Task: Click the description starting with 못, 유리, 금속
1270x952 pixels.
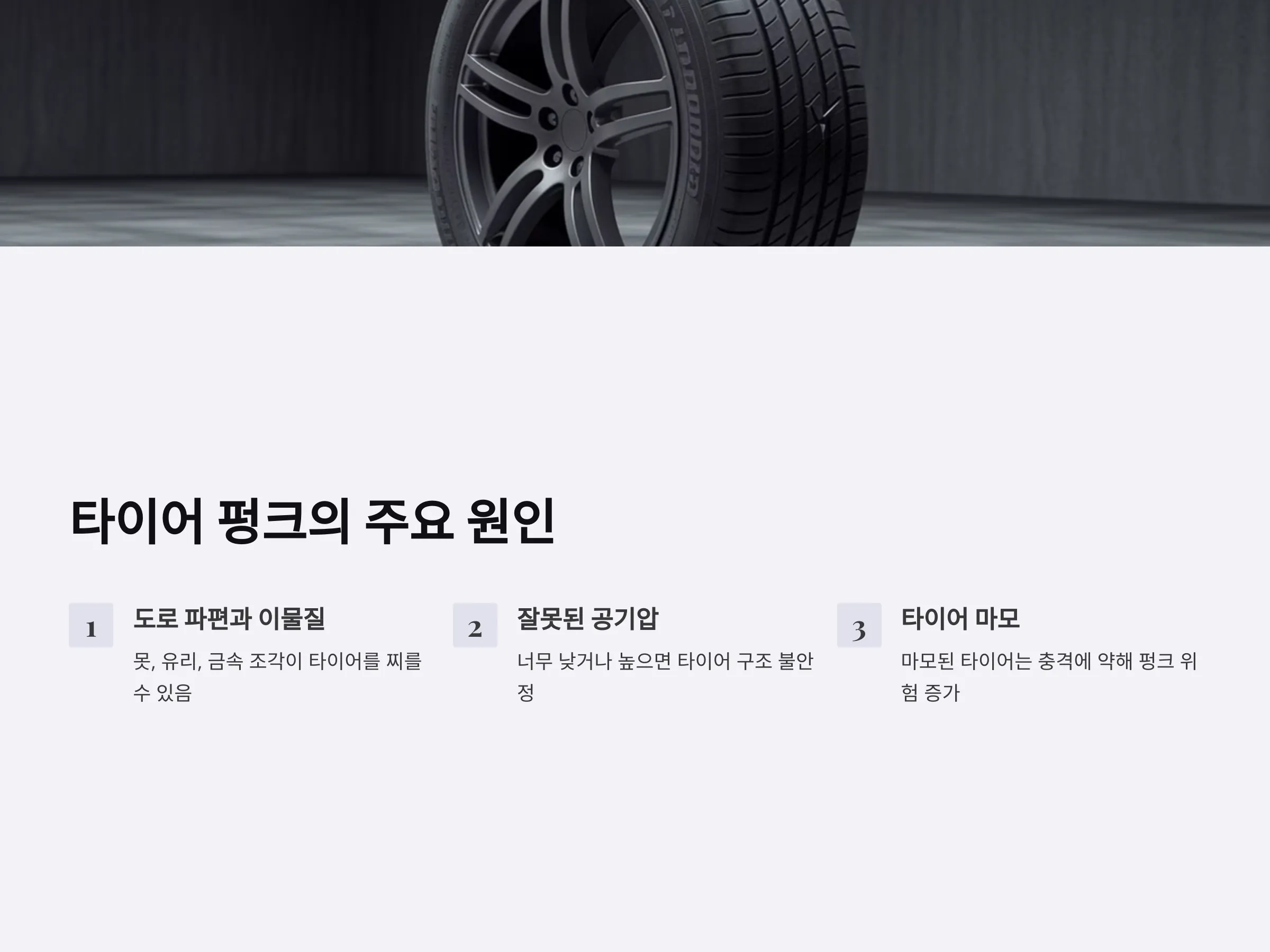Action: (277, 677)
